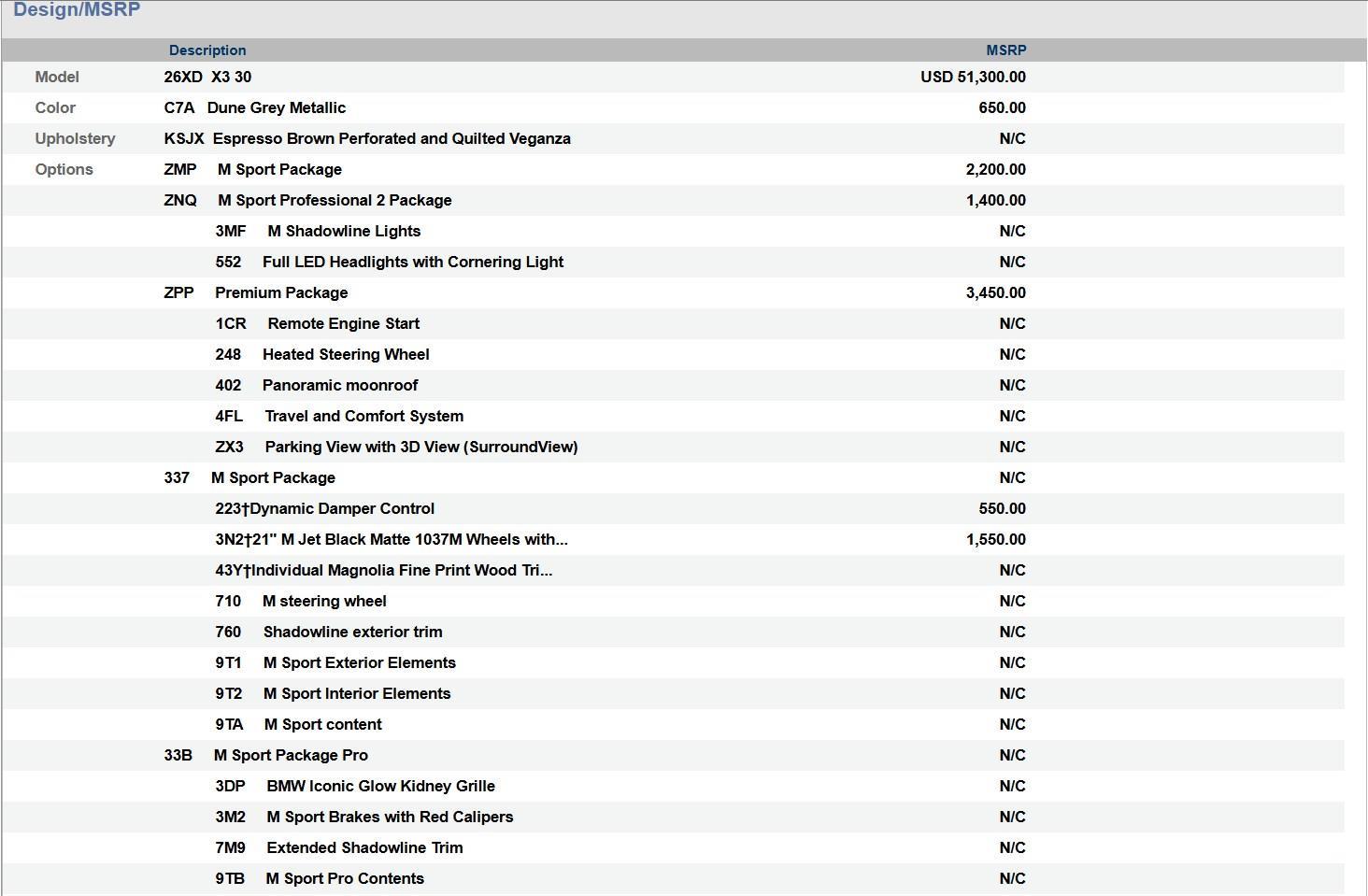Select 9TA M Sport content
The height and width of the screenshot is (896, 1368).
pyautogui.click(x=298, y=724)
